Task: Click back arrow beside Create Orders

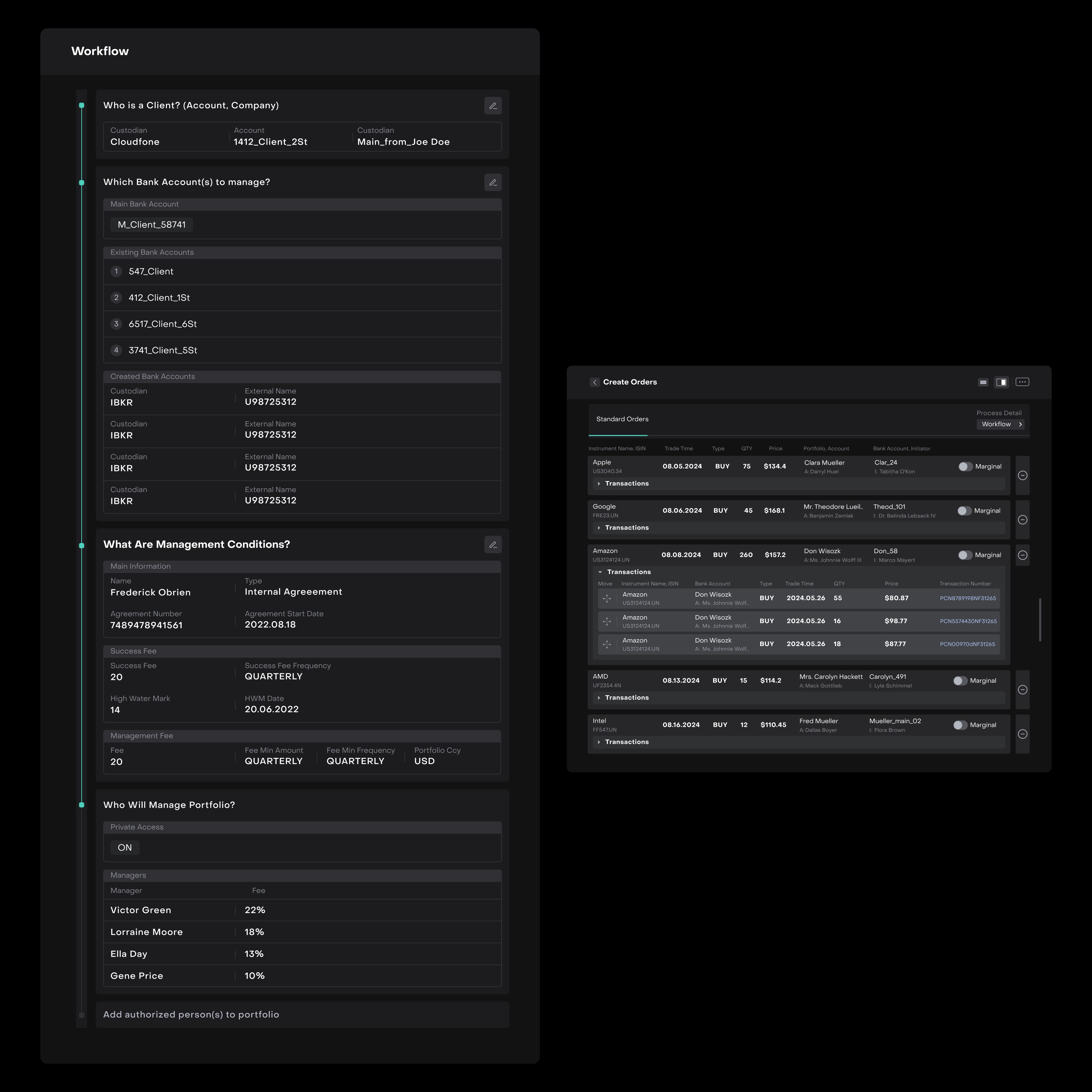Action: coord(595,382)
